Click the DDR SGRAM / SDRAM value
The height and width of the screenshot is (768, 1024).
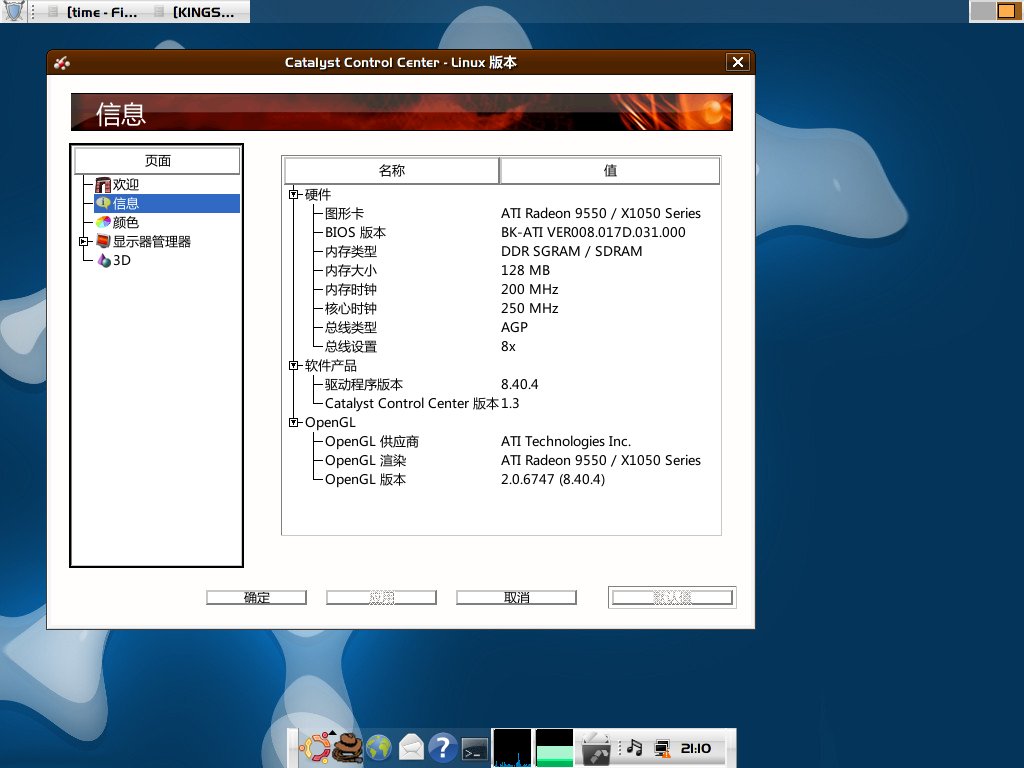pos(571,251)
